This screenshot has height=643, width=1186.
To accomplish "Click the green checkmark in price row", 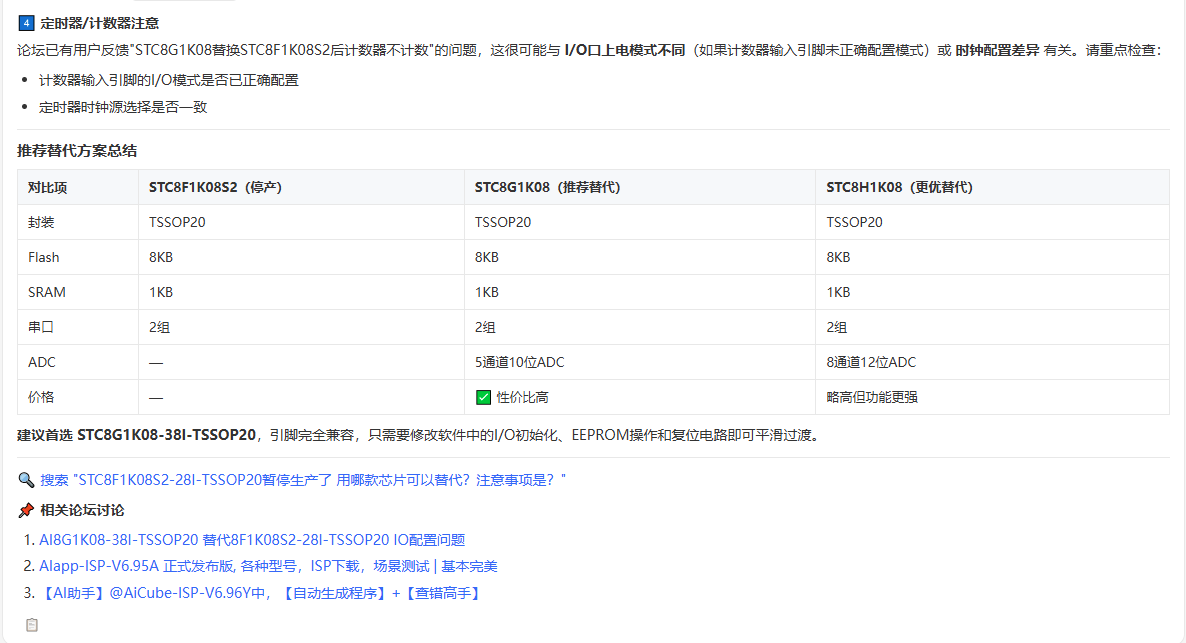I will point(483,397).
